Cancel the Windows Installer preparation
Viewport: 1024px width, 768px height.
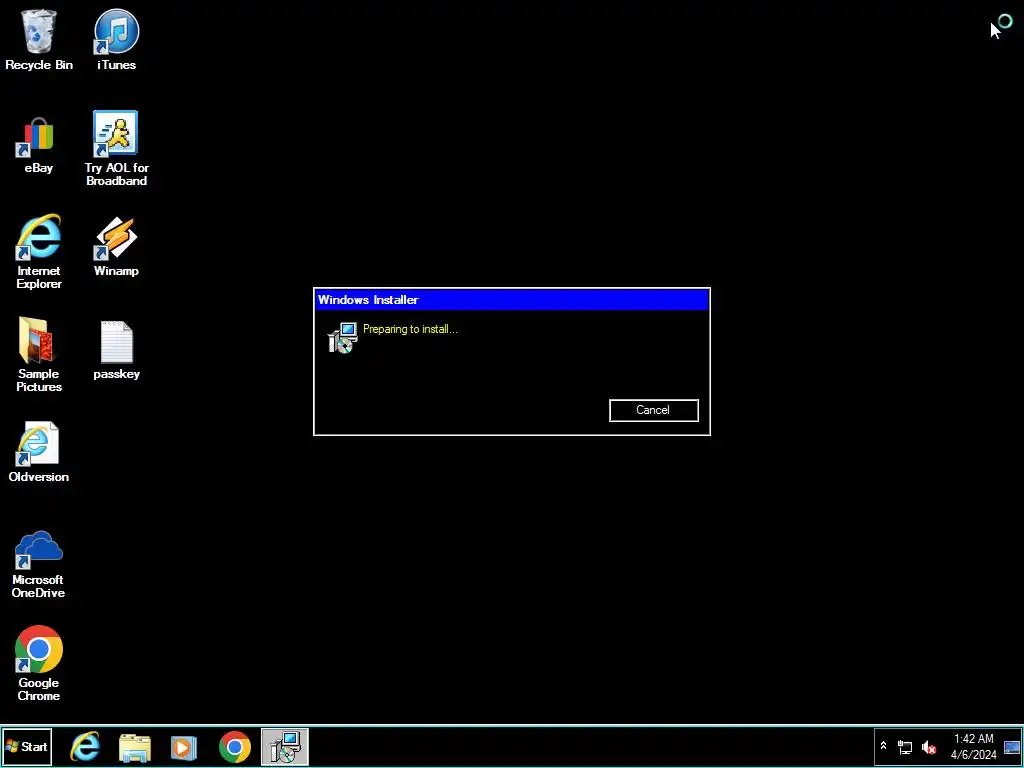tap(654, 410)
